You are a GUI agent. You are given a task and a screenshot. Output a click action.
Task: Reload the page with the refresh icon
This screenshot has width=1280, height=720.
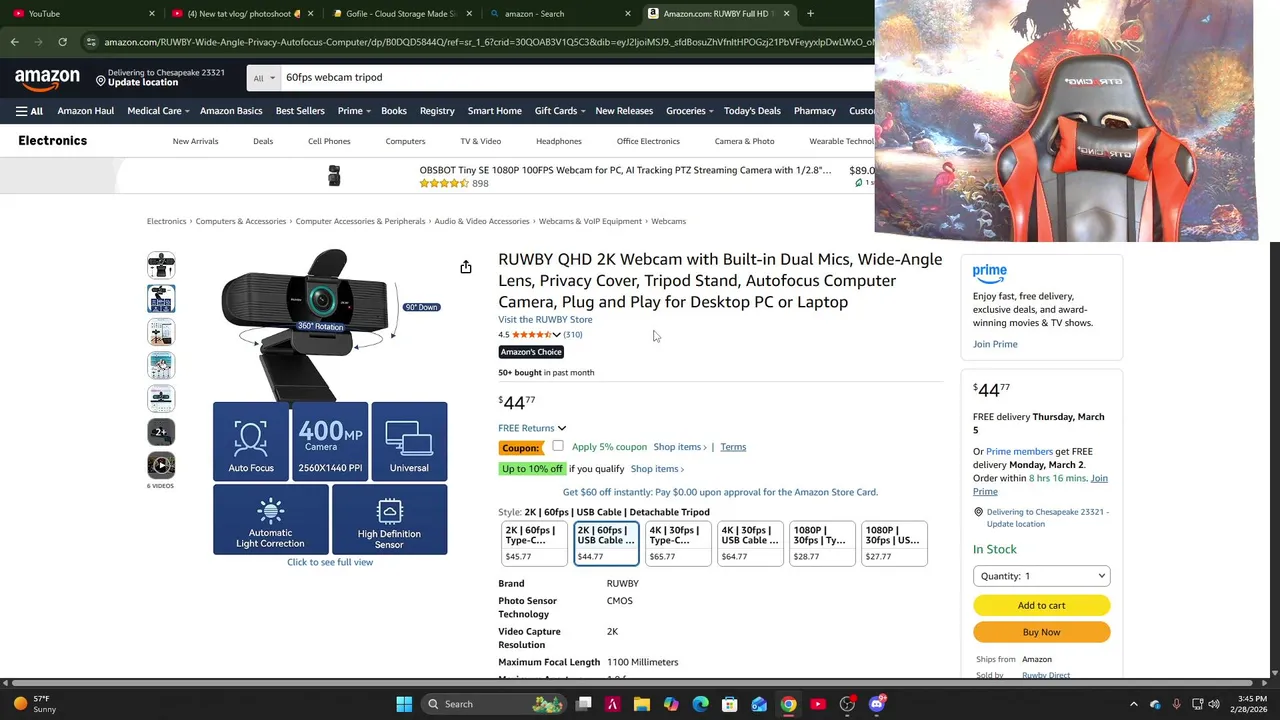point(62,42)
